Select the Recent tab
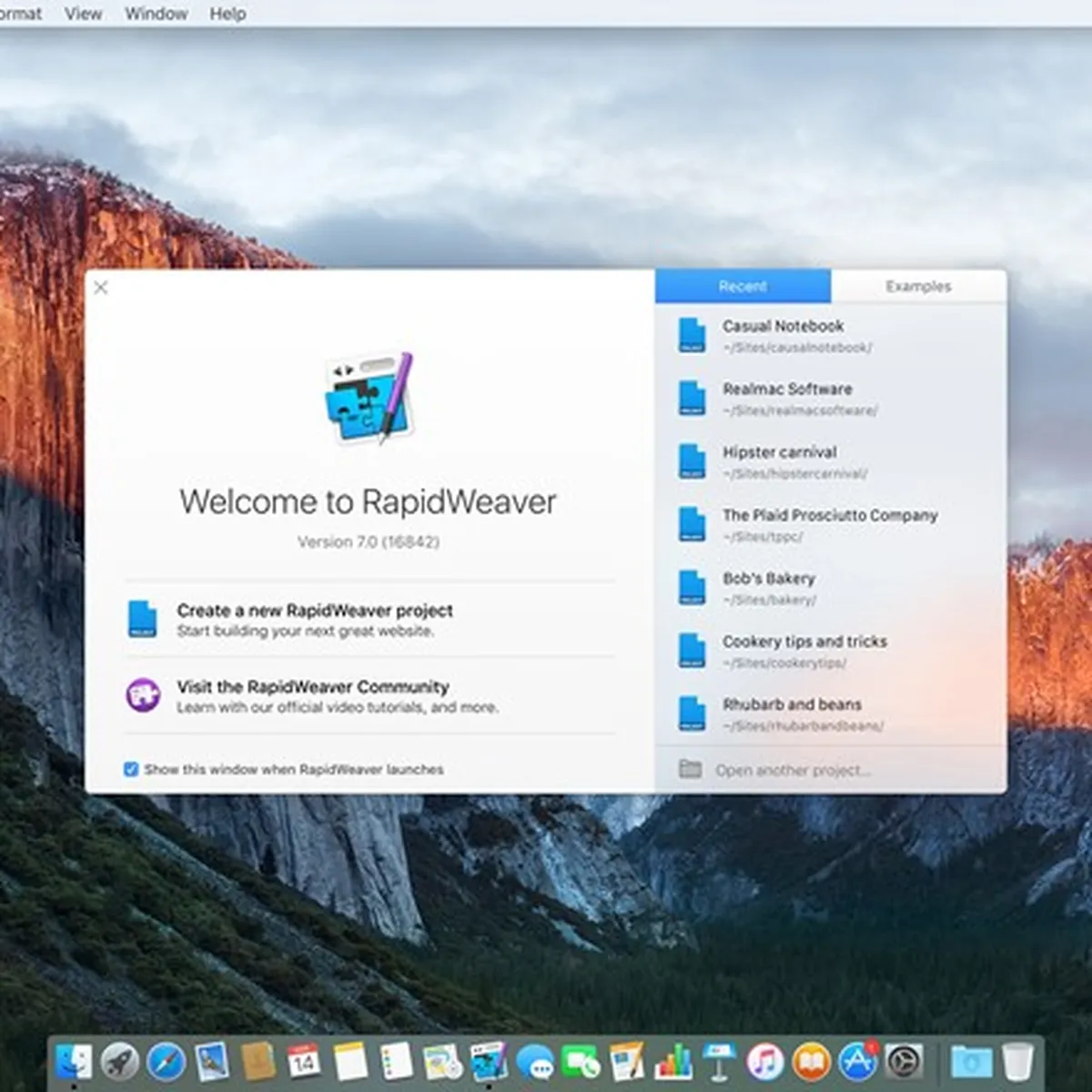1092x1092 pixels. tap(743, 287)
